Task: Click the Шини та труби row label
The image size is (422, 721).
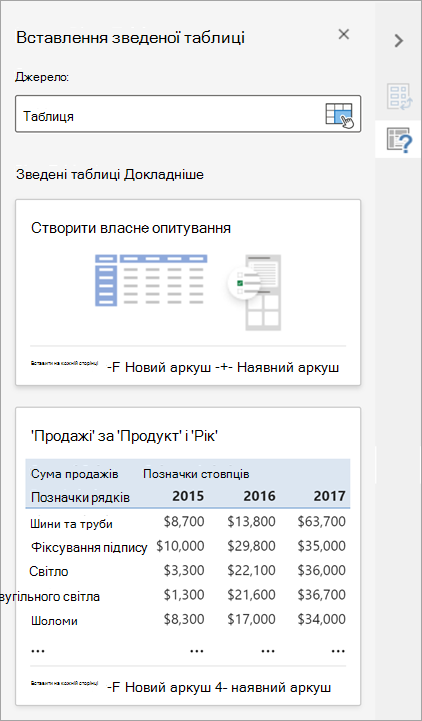Action: tap(71, 524)
